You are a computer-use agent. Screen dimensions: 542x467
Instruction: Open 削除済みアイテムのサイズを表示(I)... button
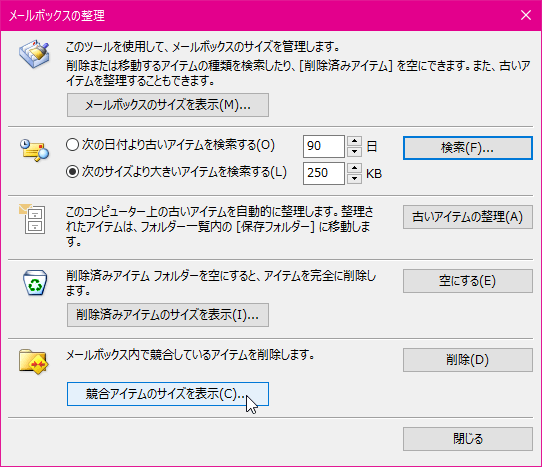168,315
